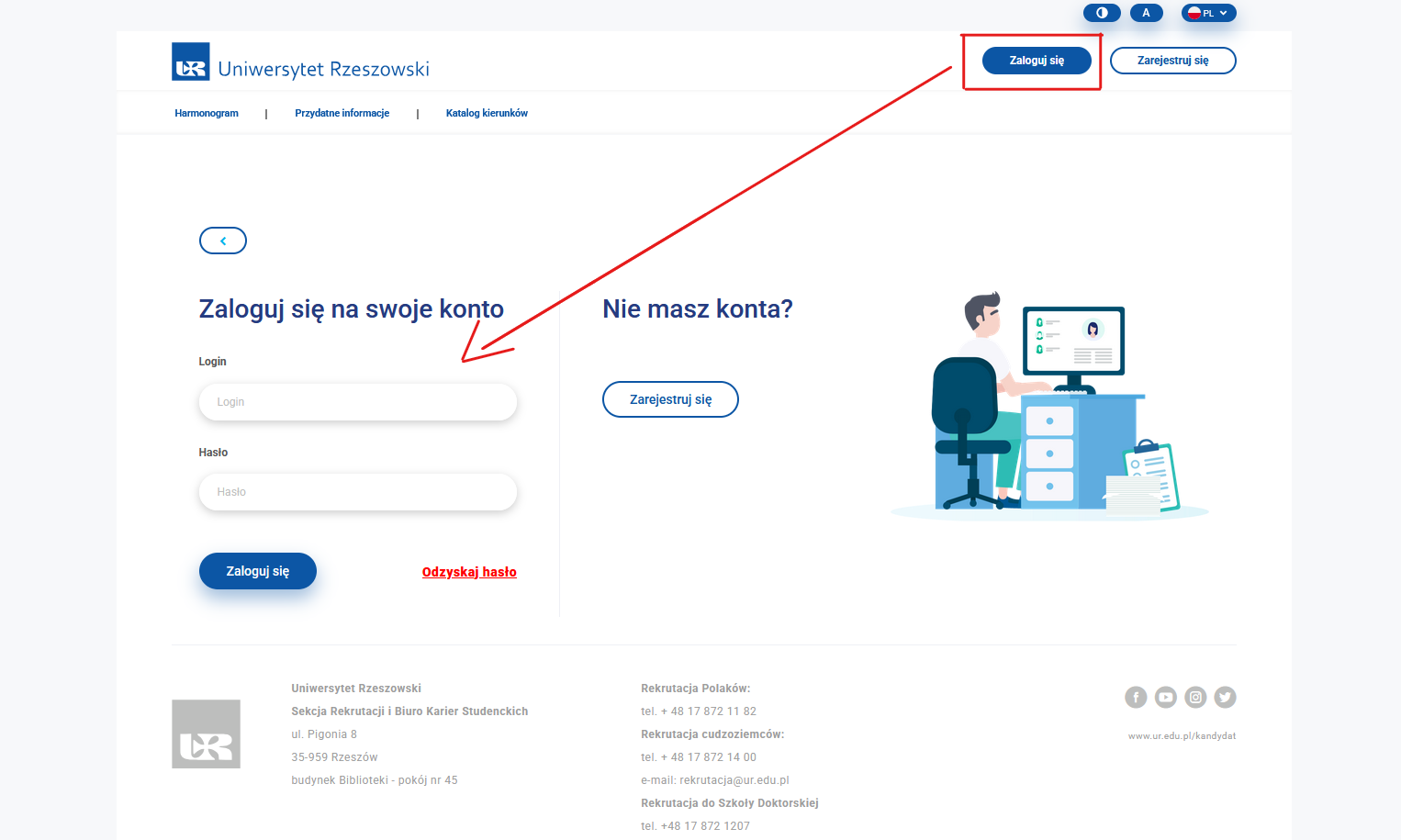Click the Uniwersytet Rzeszowski logo in header
The height and width of the screenshot is (840, 1401).
pos(300,62)
